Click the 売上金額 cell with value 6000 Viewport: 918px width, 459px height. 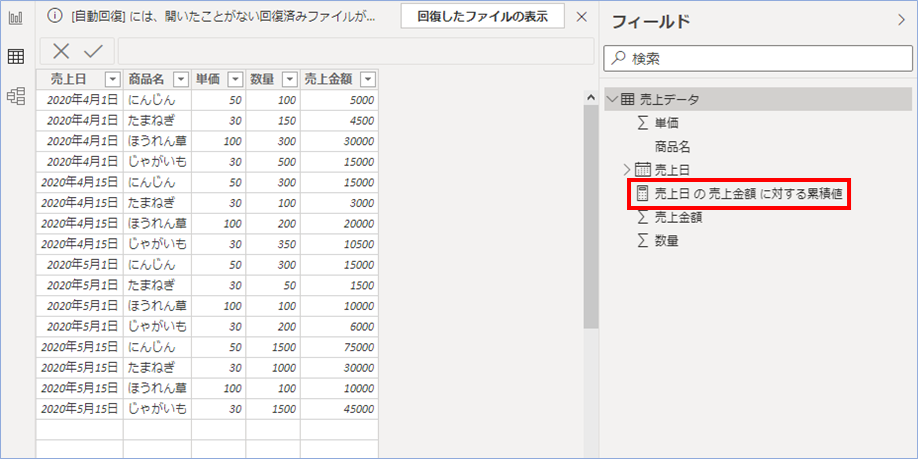(x=340, y=326)
